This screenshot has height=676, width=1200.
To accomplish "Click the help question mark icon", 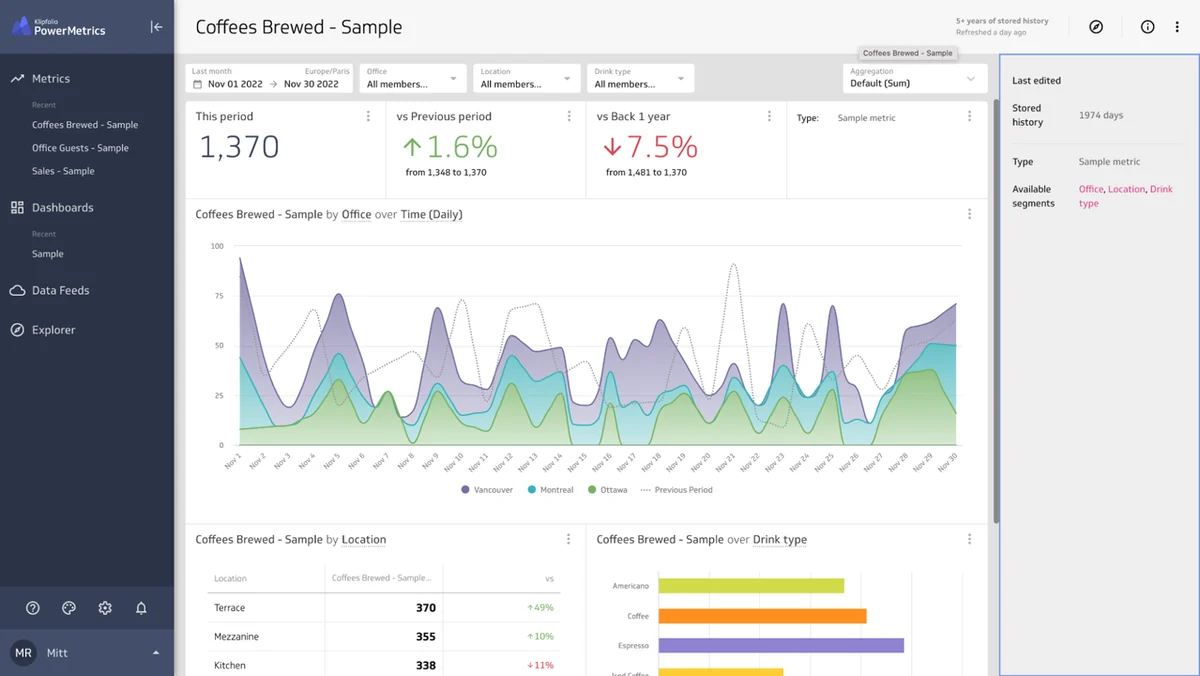I will [33, 608].
